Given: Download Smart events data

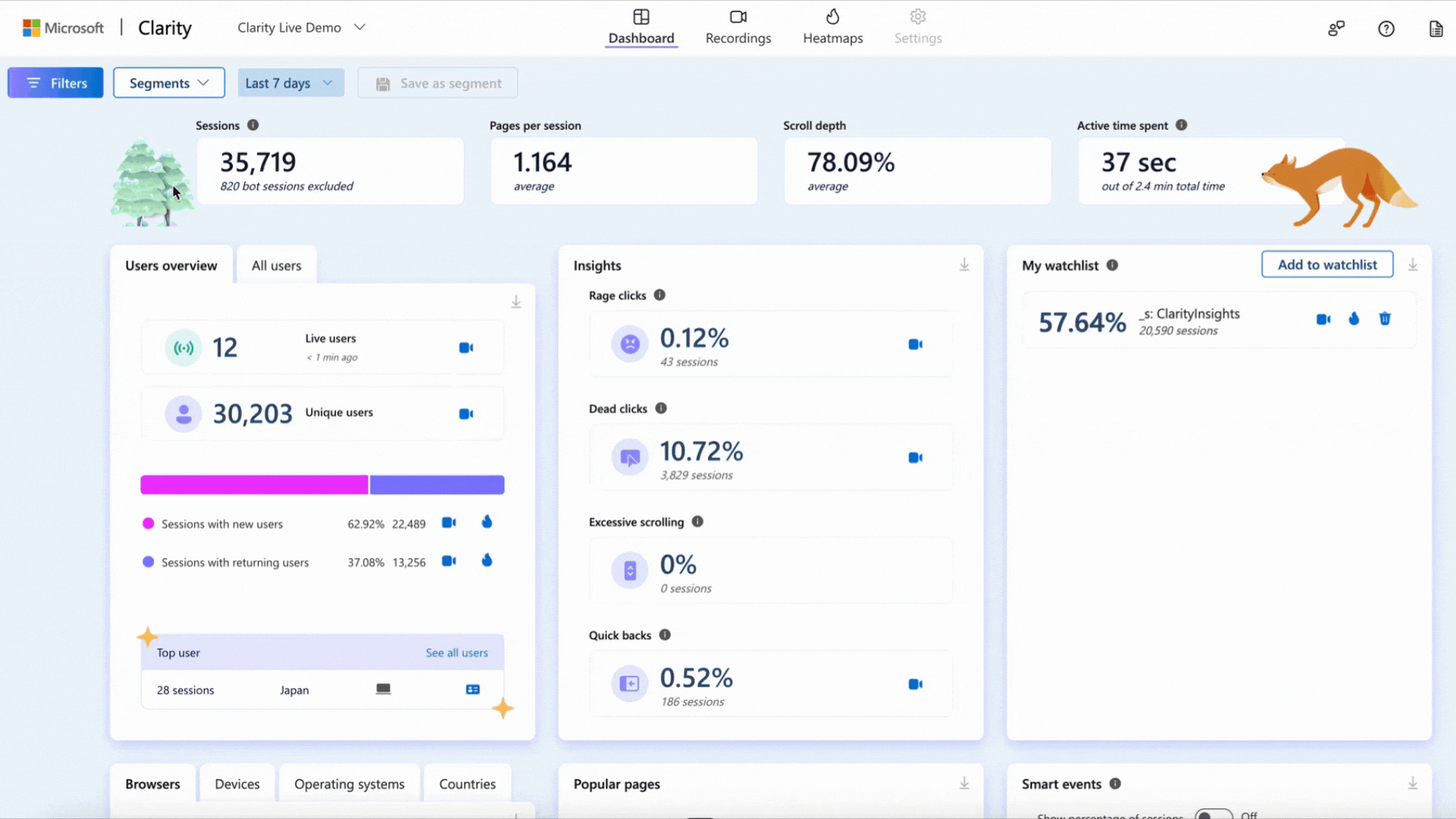Looking at the screenshot, I should point(1412,783).
